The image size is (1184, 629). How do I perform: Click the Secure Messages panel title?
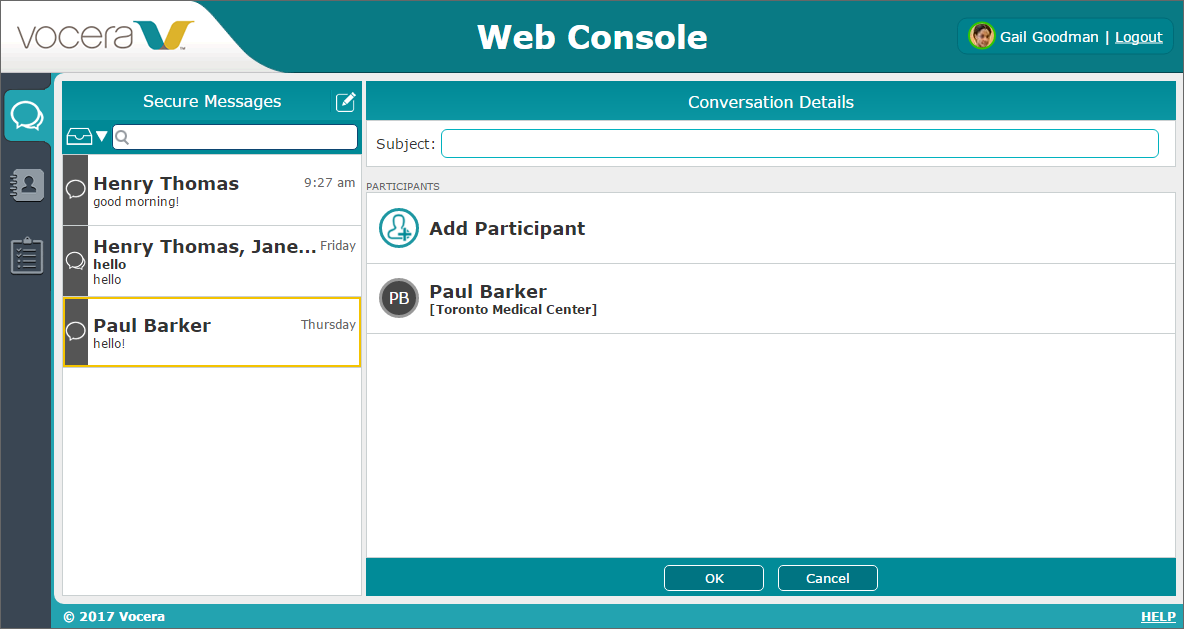click(212, 101)
